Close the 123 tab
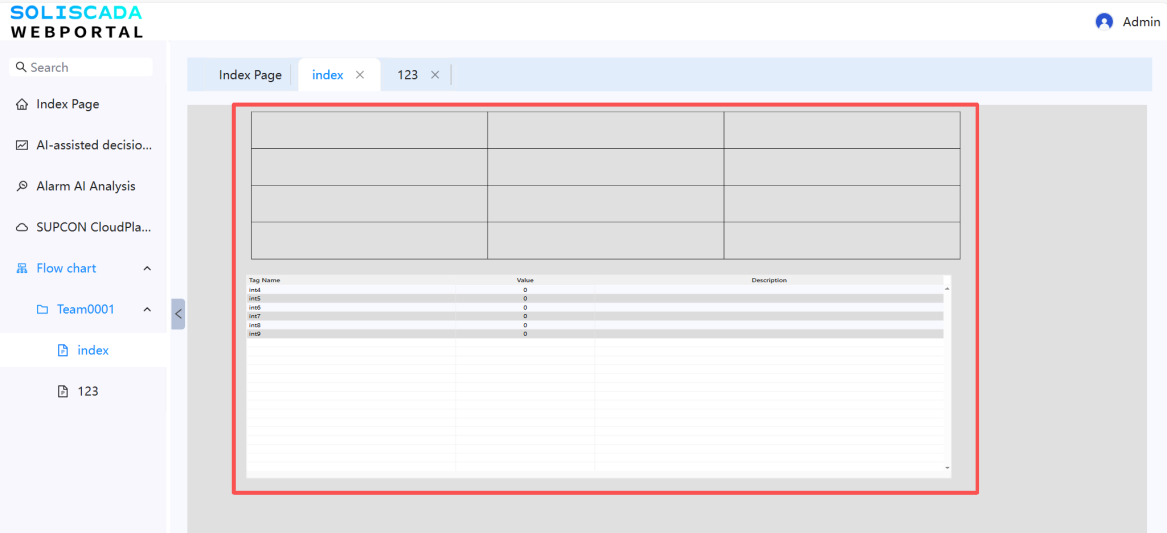 435,75
